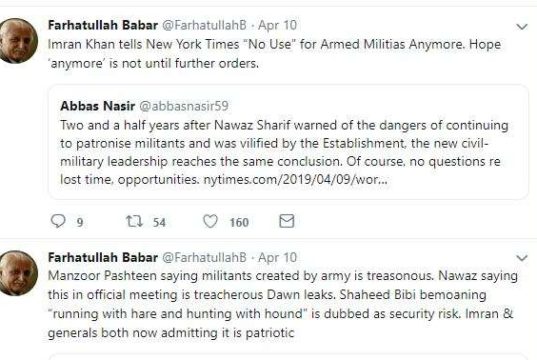Click Farhatullah Babar name on first tweet
Image resolution: width=537 pixels, height=360 pixels.
click(x=103, y=25)
